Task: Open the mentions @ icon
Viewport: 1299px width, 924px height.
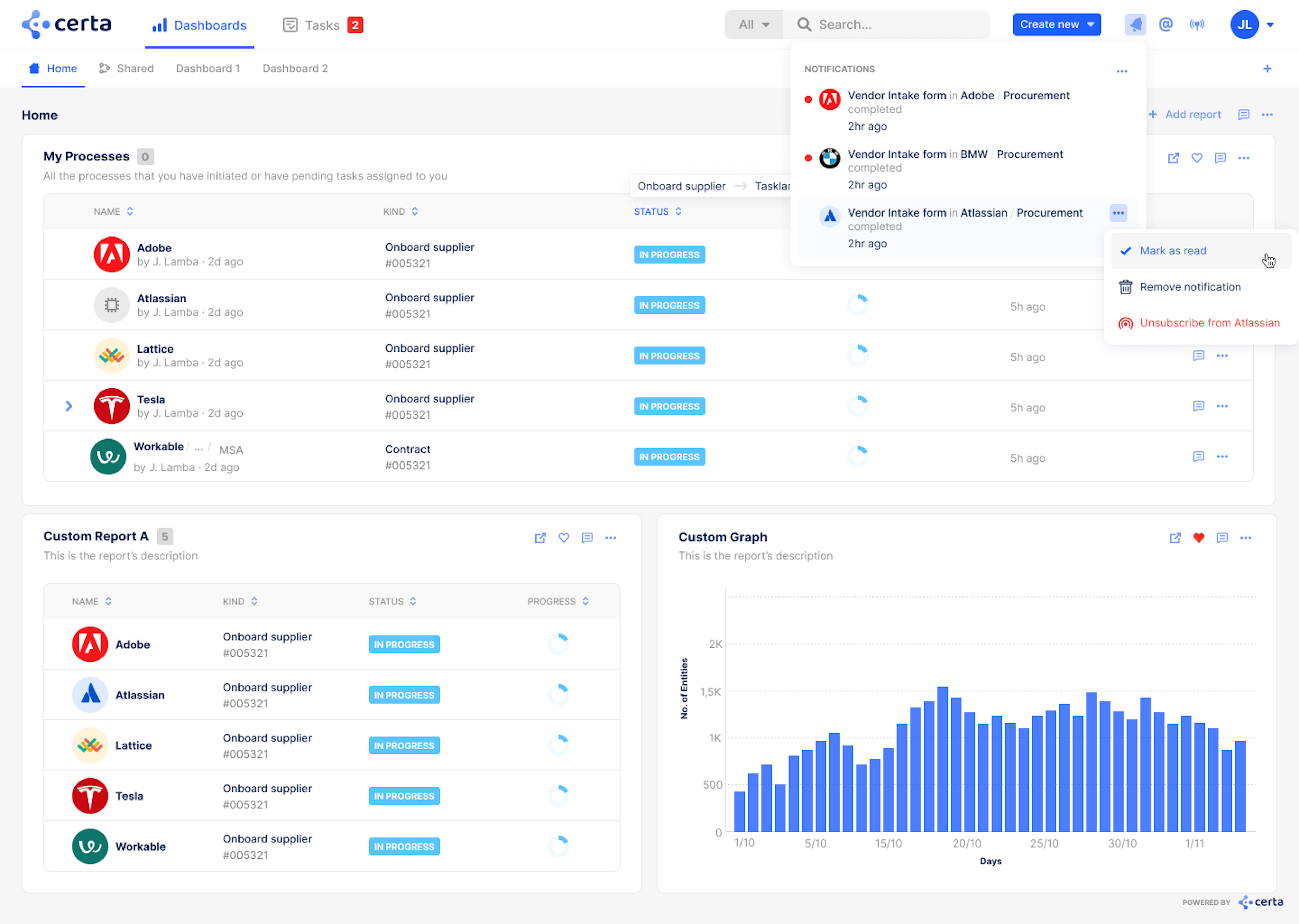Action: pyautogui.click(x=1165, y=24)
